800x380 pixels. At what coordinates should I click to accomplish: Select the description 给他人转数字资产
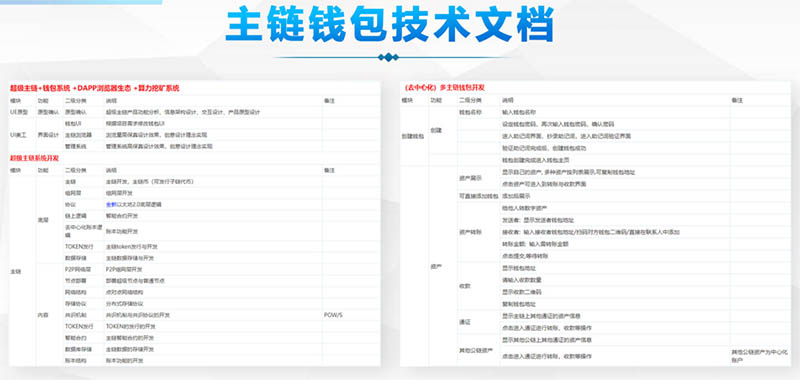[524, 208]
